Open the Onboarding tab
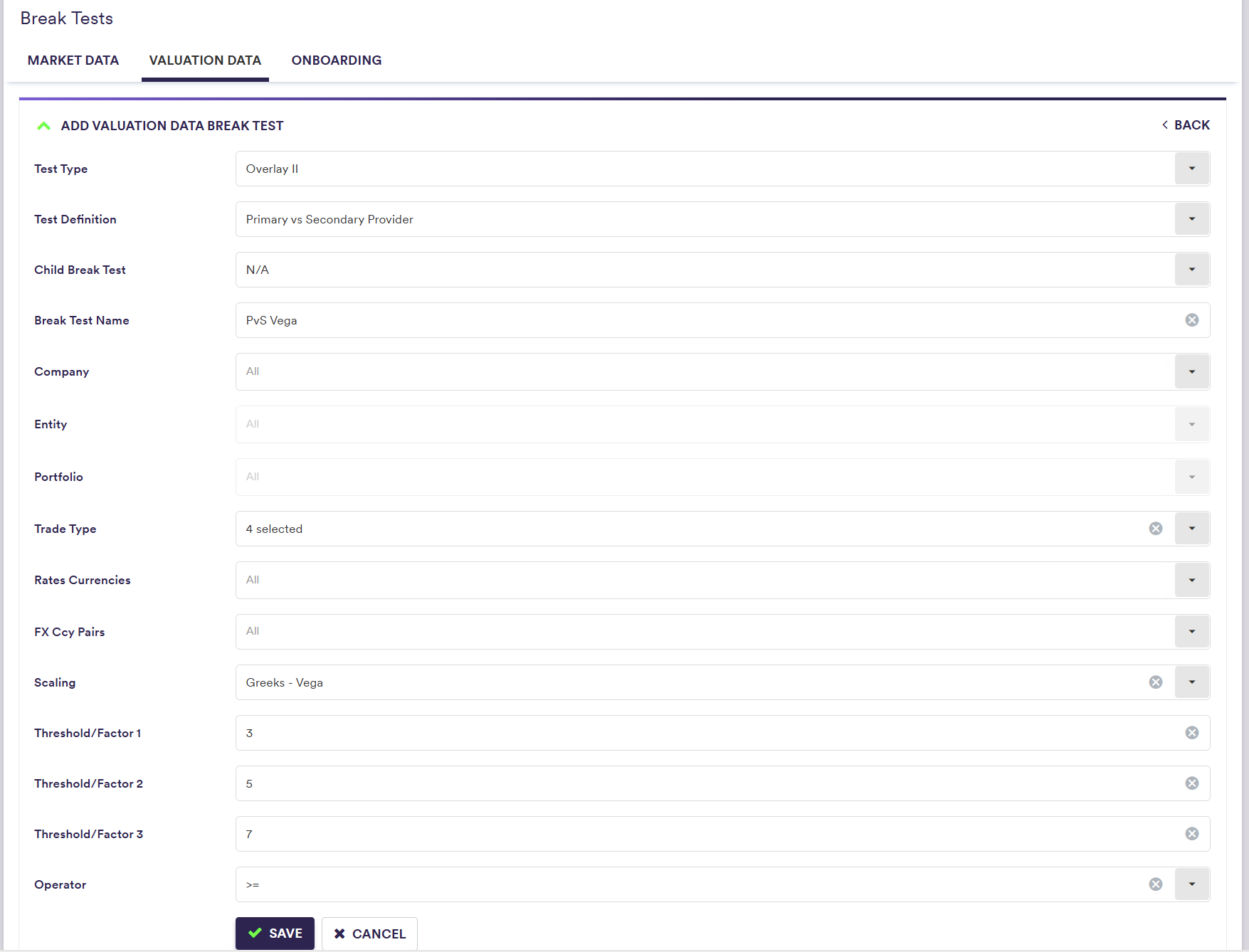Image resolution: width=1249 pixels, height=952 pixels. [x=336, y=60]
